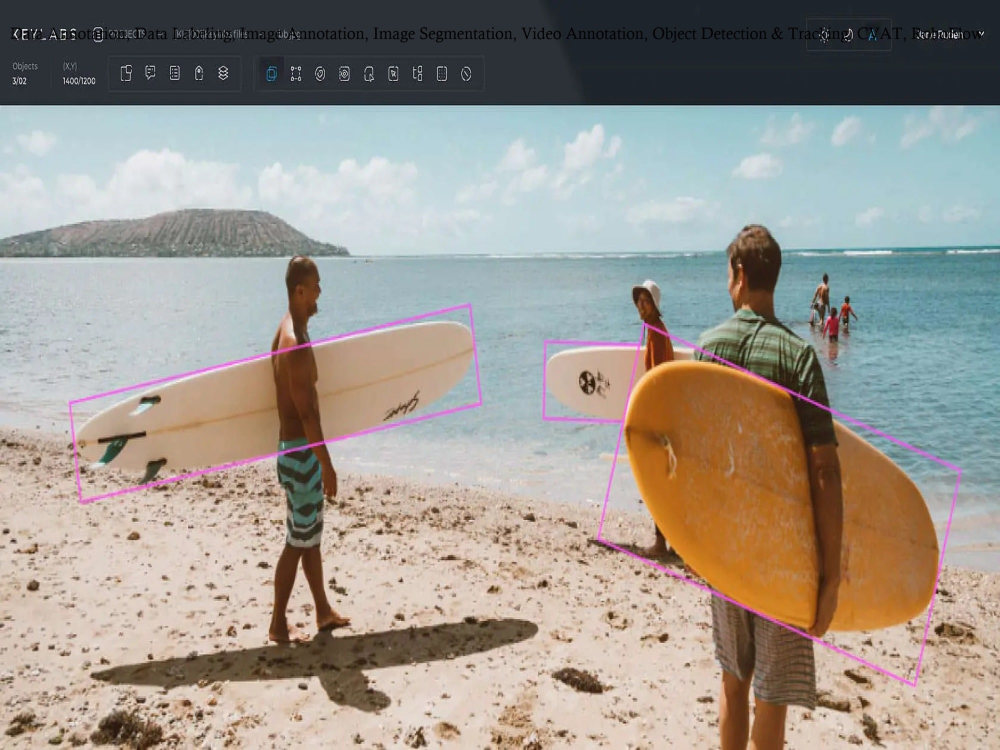Select the concentric target point tool
This screenshot has height=750, width=1000.
pyautogui.click(x=344, y=74)
